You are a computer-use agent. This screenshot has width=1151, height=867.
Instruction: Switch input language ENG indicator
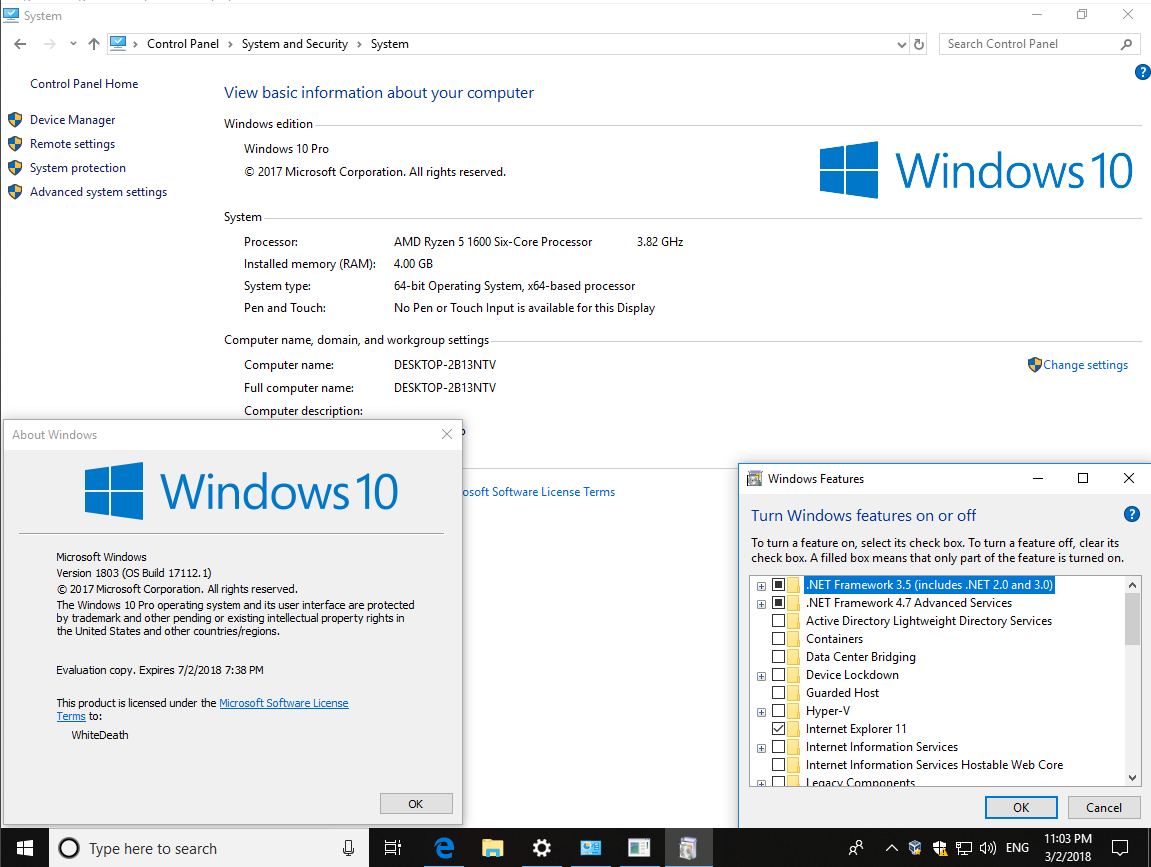(1017, 848)
